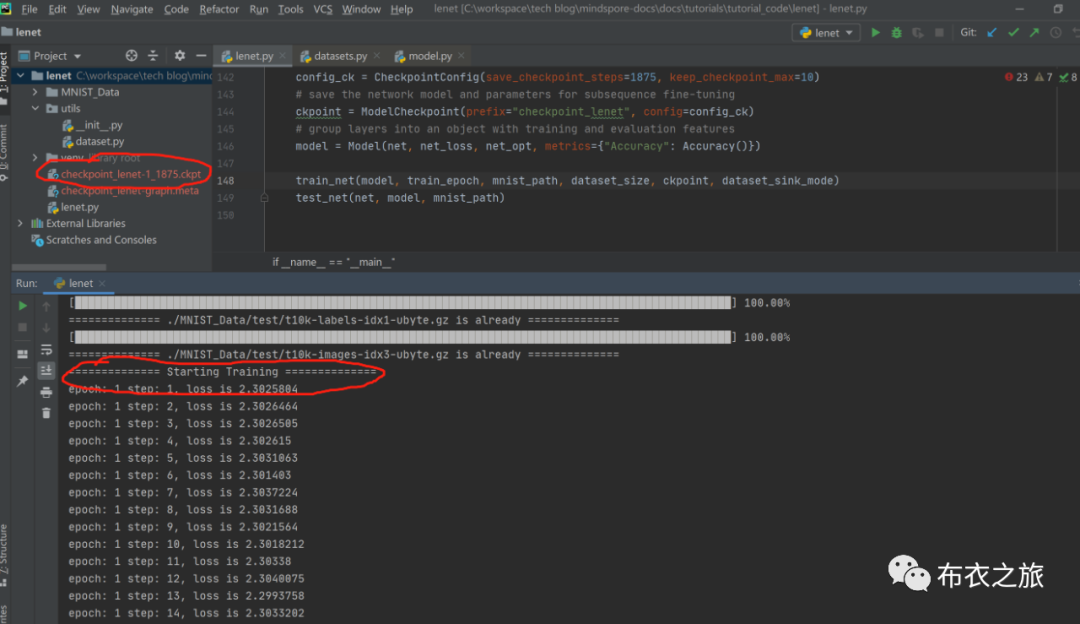Open the Navigate menu
Viewport: 1080px width, 624px height.
point(132,10)
